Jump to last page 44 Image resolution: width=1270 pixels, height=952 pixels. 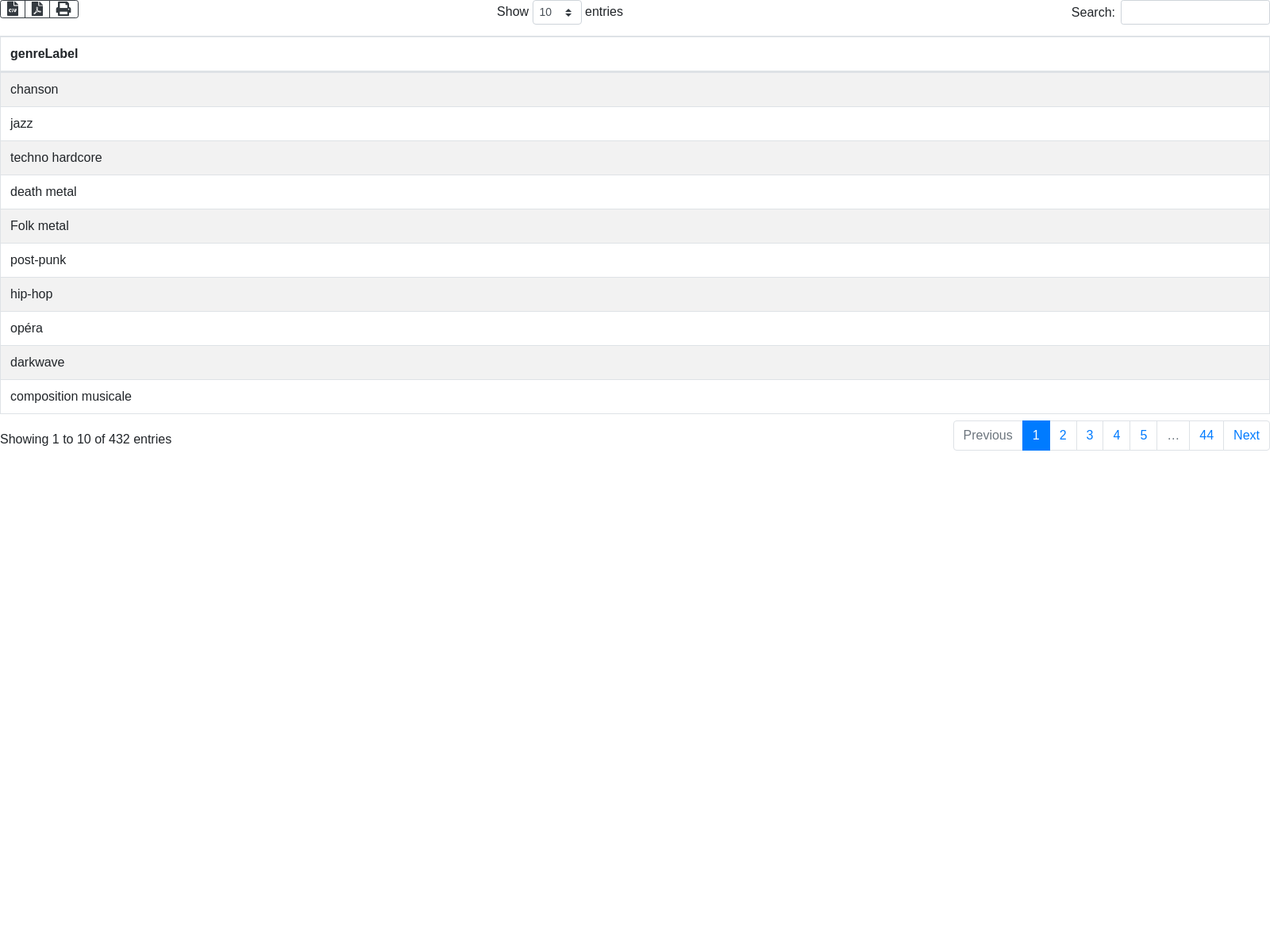[1206, 436]
